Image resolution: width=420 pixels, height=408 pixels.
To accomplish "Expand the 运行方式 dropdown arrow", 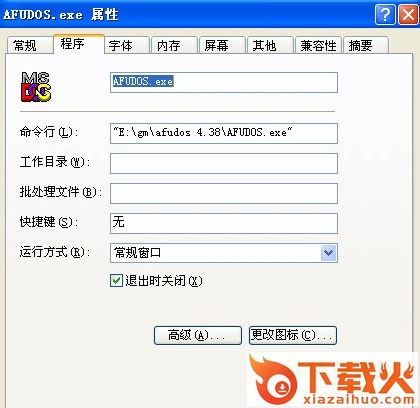I will [329, 253].
